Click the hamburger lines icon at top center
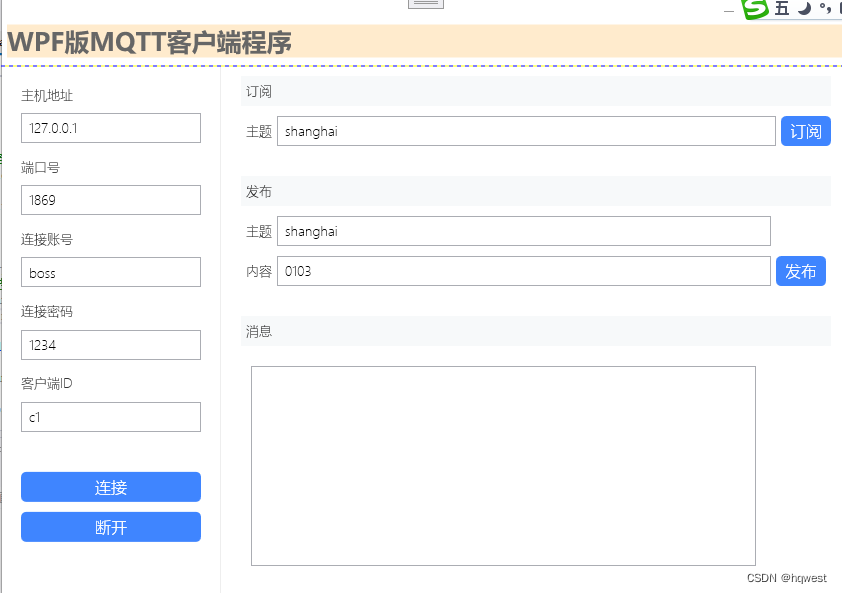 (425, 4)
